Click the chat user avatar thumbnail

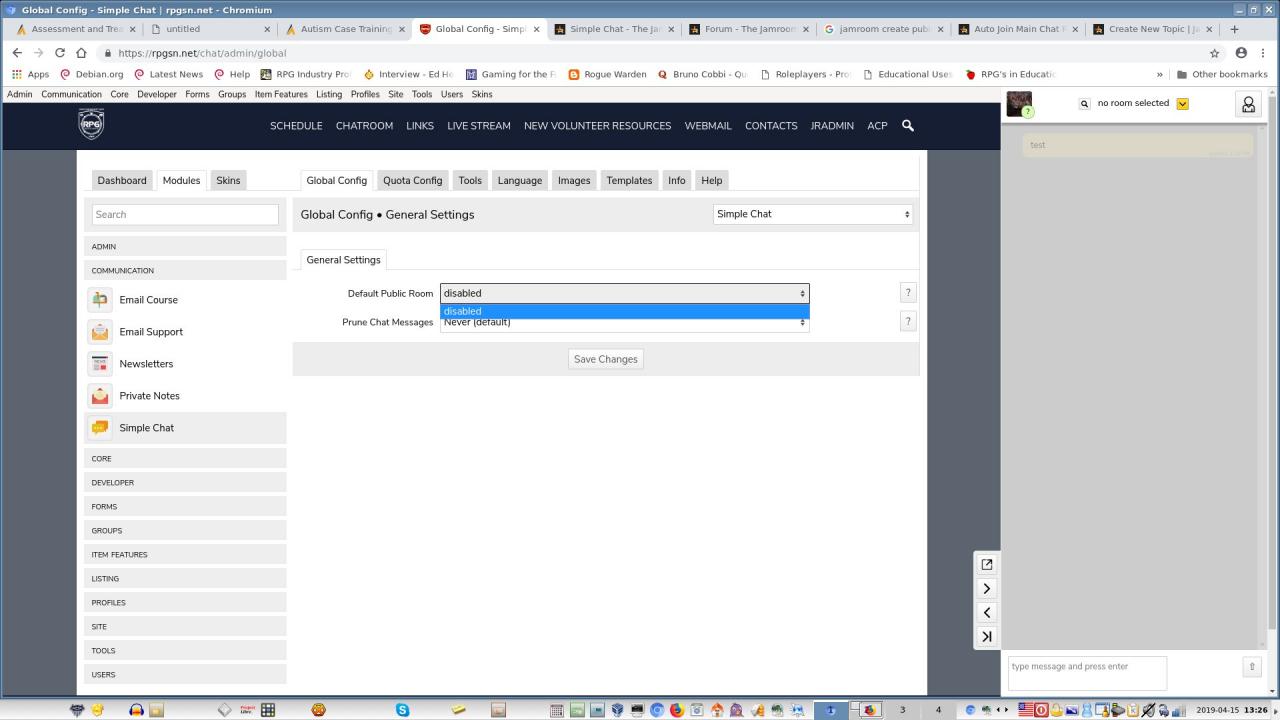(1019, 104)
